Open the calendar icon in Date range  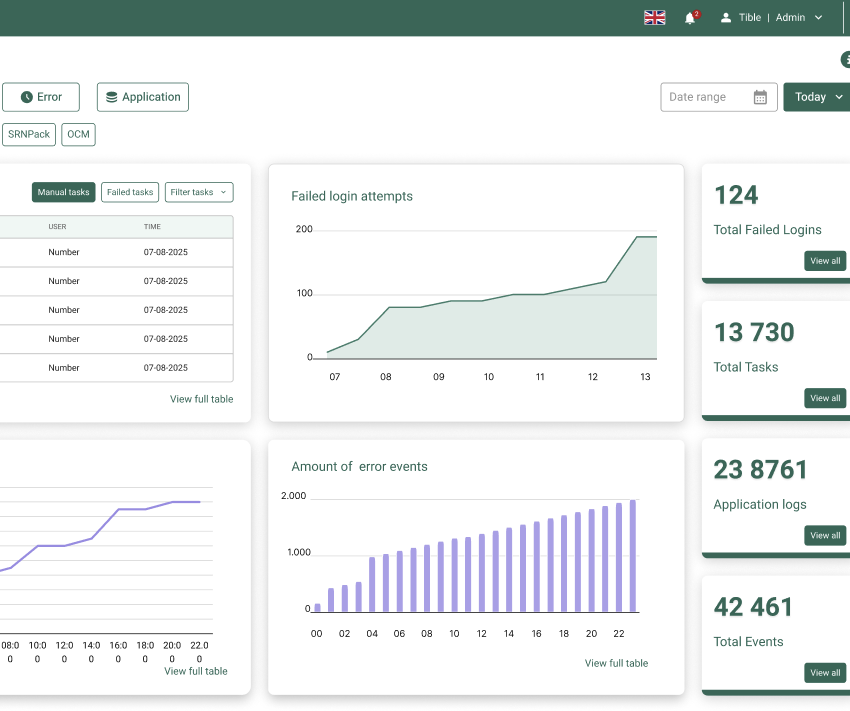tap(760, 97)
